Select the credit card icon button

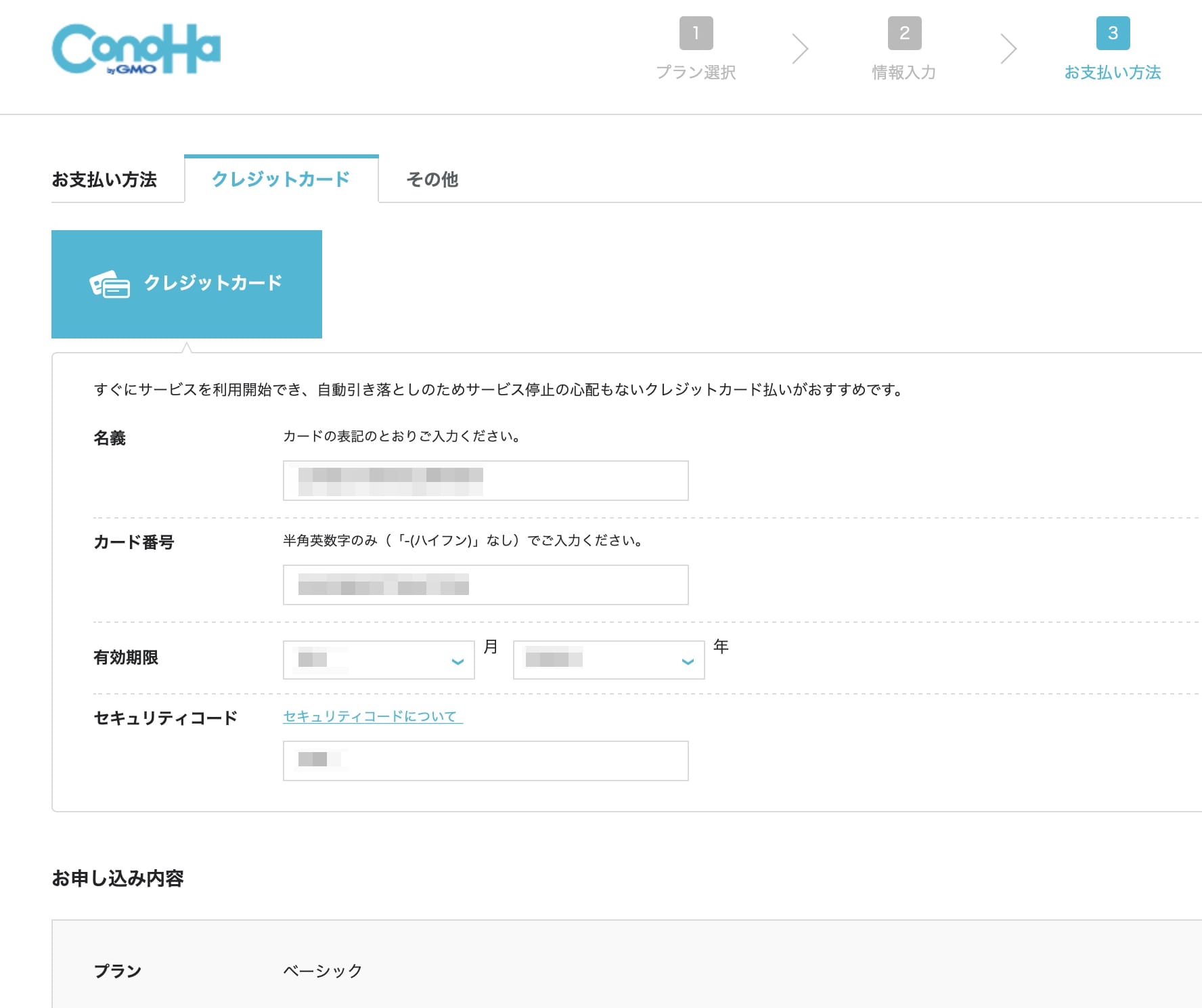pos(187,284)
